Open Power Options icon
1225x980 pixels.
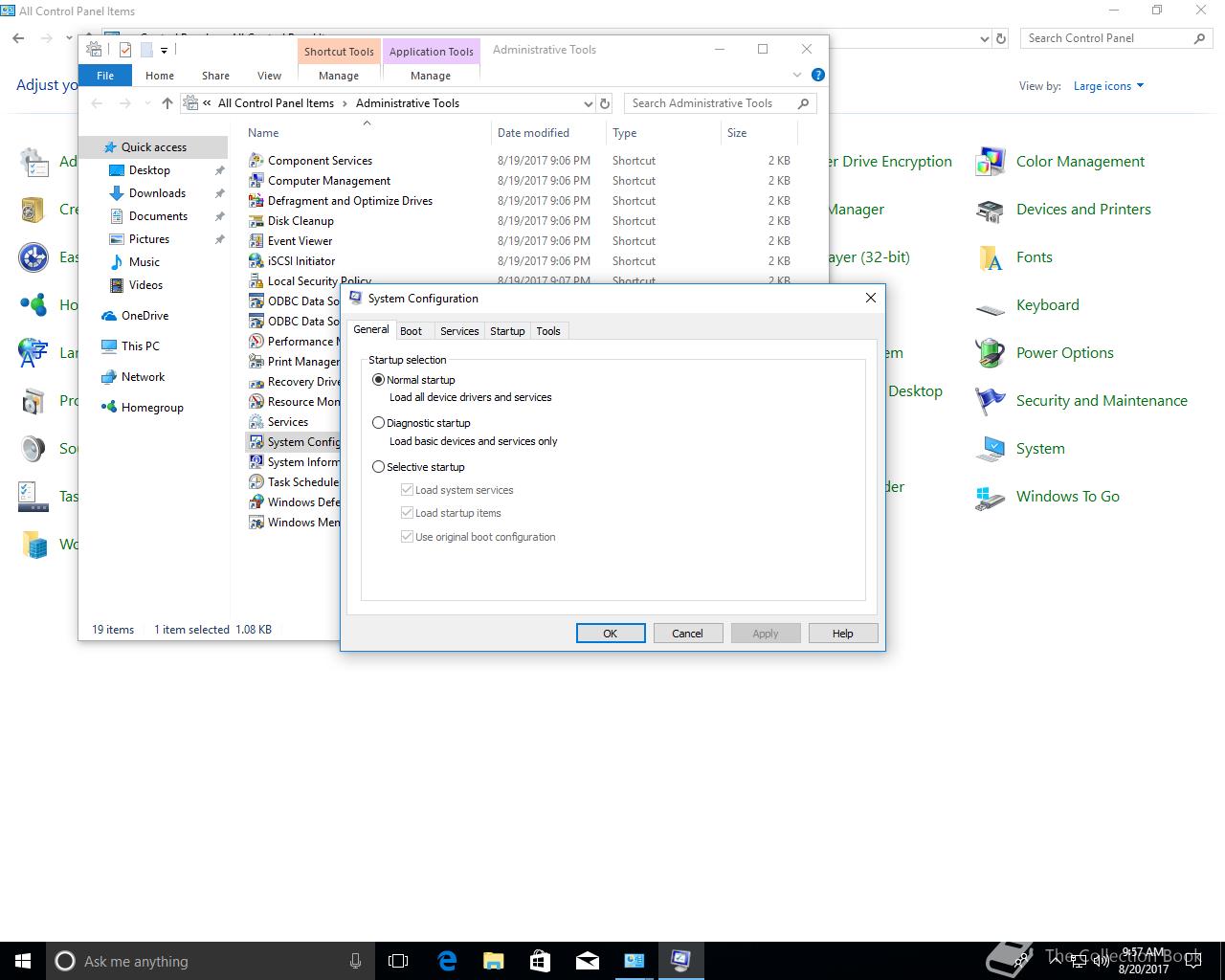[991, 353]
